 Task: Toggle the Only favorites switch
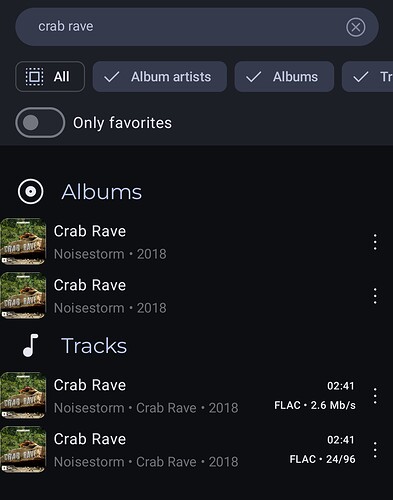(x=40, y=123)
